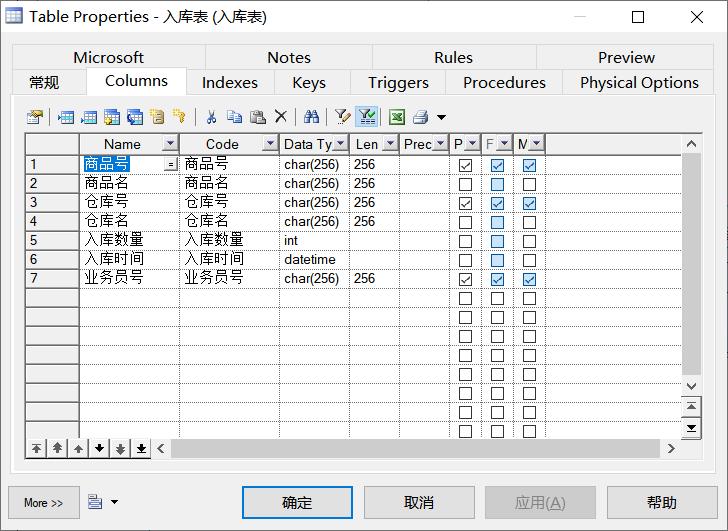
Task: Click the Paste toolbar icon
Action: 258,117
